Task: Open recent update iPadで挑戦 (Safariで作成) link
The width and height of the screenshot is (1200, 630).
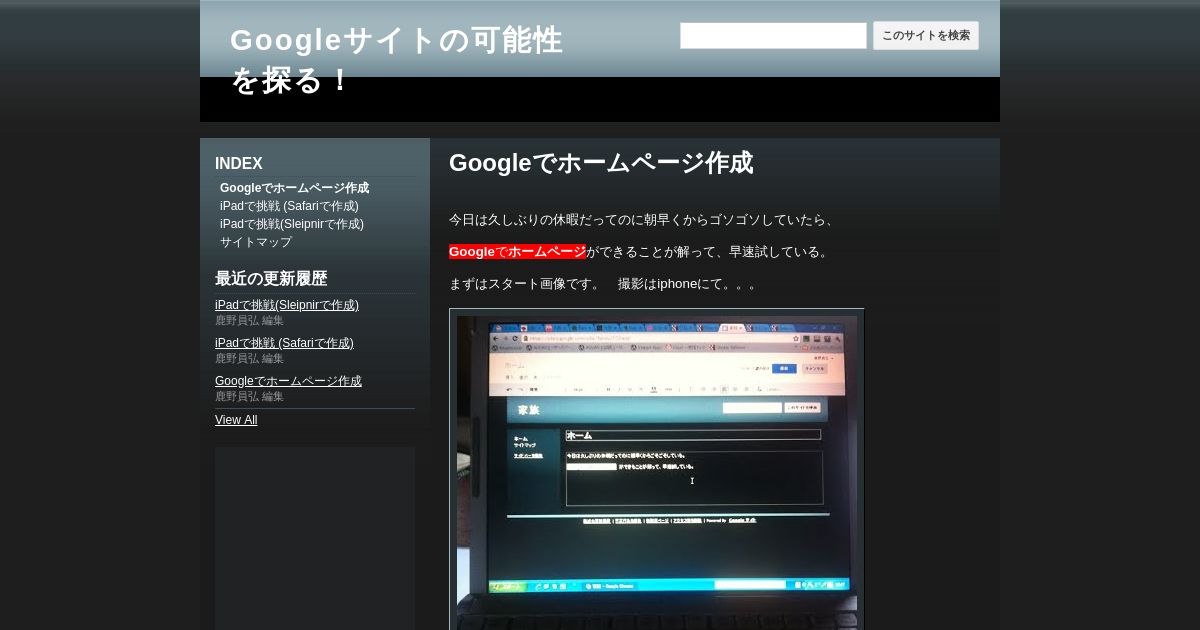Action: point(284,343)
